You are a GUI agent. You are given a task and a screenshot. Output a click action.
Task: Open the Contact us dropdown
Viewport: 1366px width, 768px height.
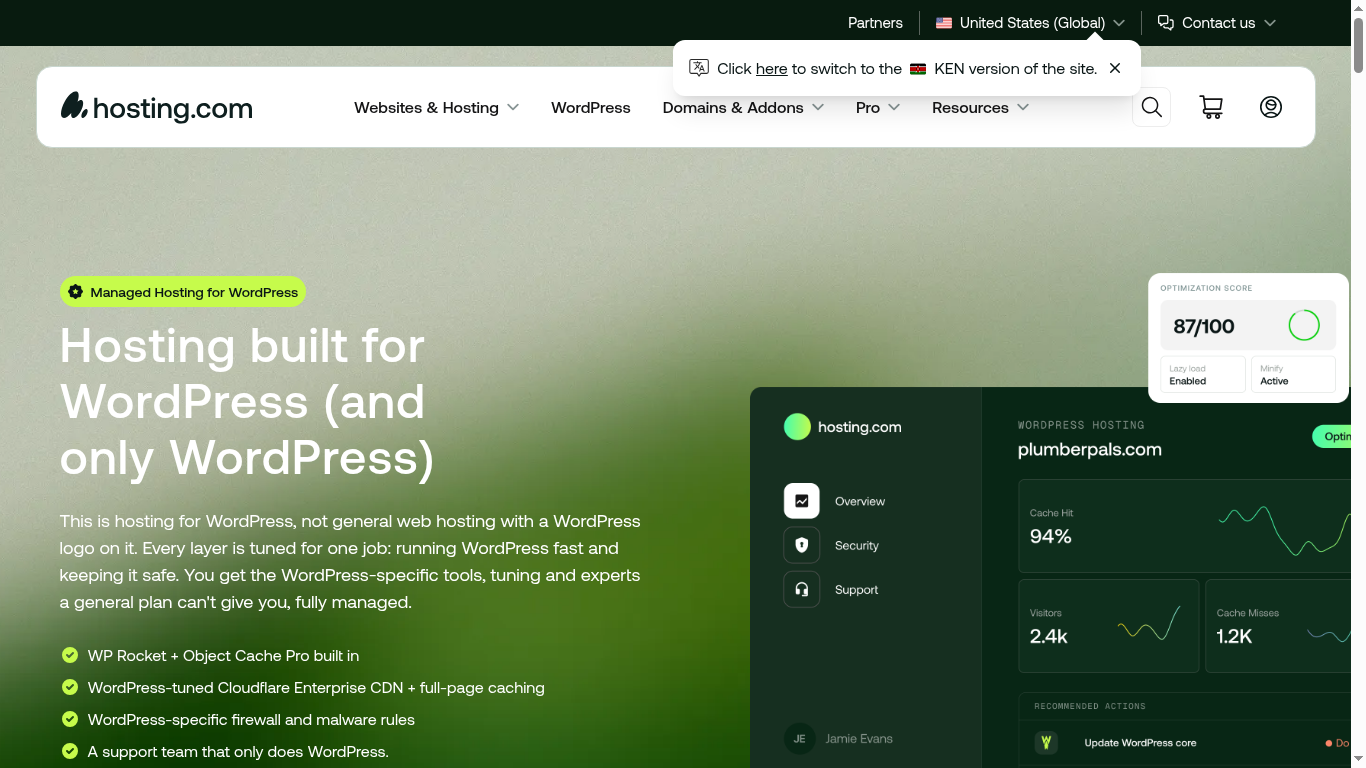[x=1217, y=23]
